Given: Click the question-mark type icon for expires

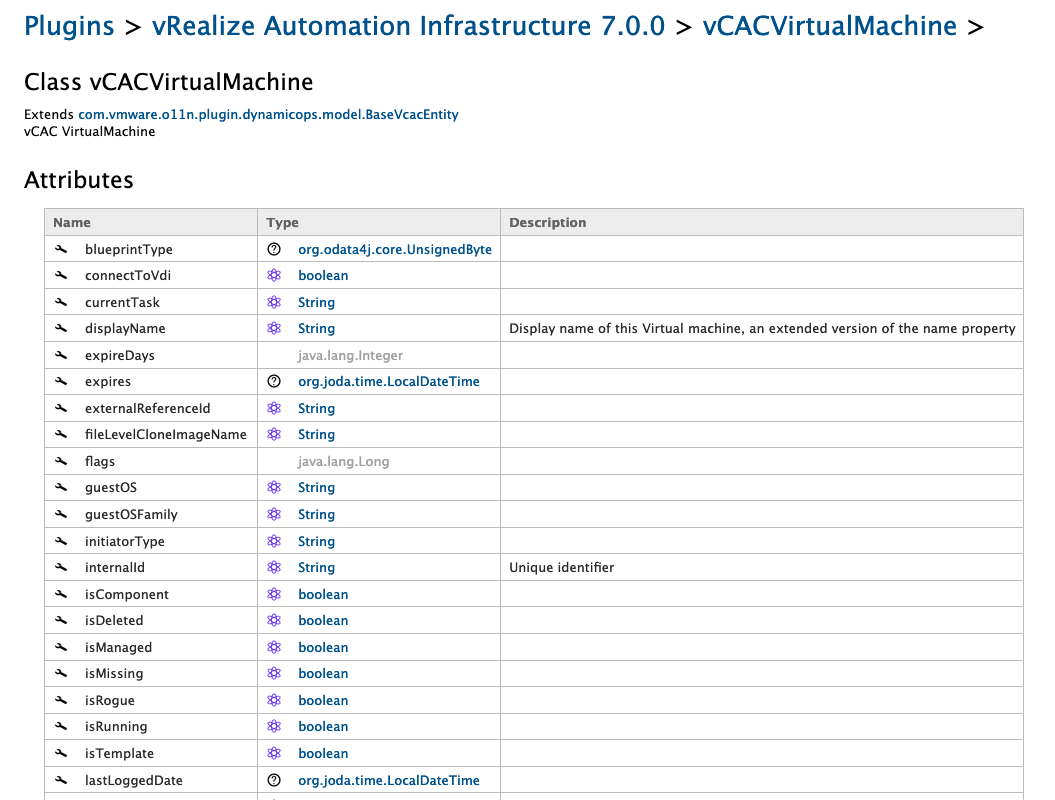Looking at the screenshot, I should (x=274, y=381).
